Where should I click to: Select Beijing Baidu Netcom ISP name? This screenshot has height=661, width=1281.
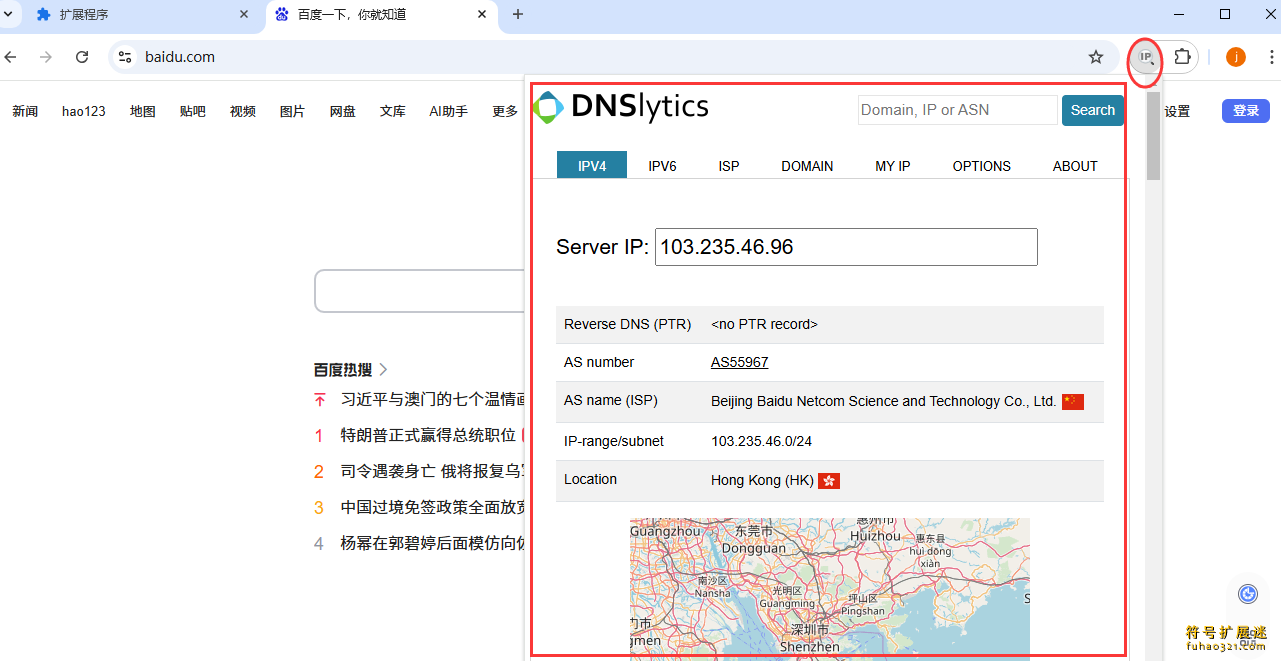click(883, 401)
